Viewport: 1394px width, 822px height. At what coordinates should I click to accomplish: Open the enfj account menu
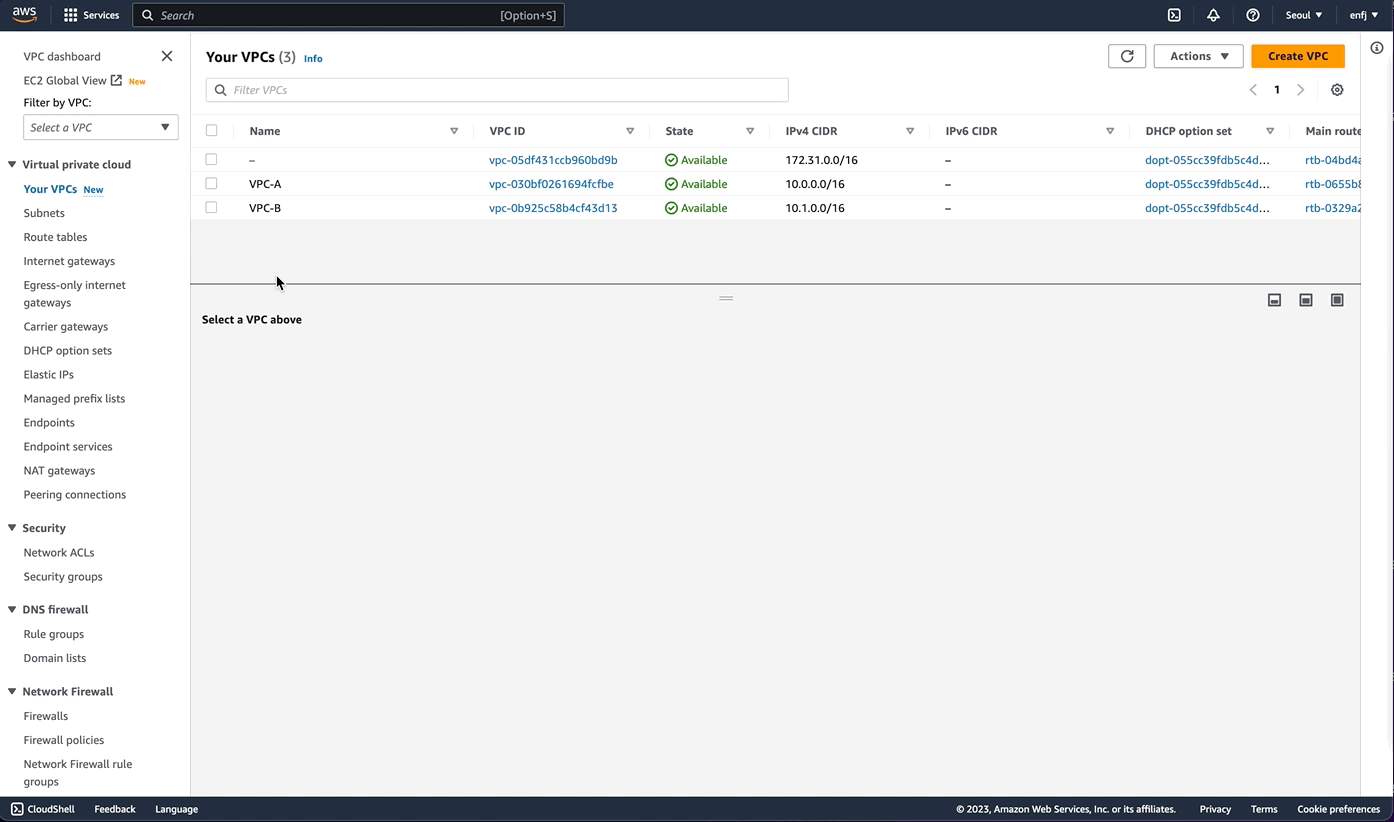pyautogui.click(x=1364, y=15)
